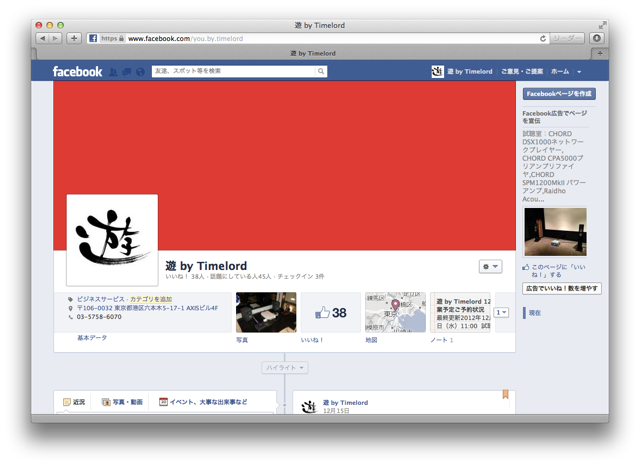Click 広告でいいね！数を増やす button

(x=562, y=288)
